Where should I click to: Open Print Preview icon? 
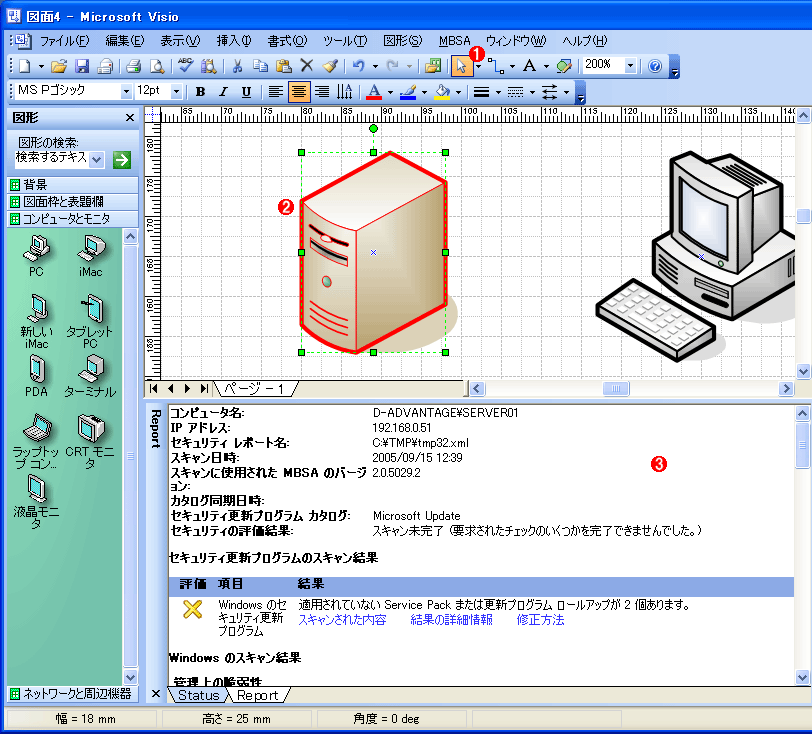point(156,66)
